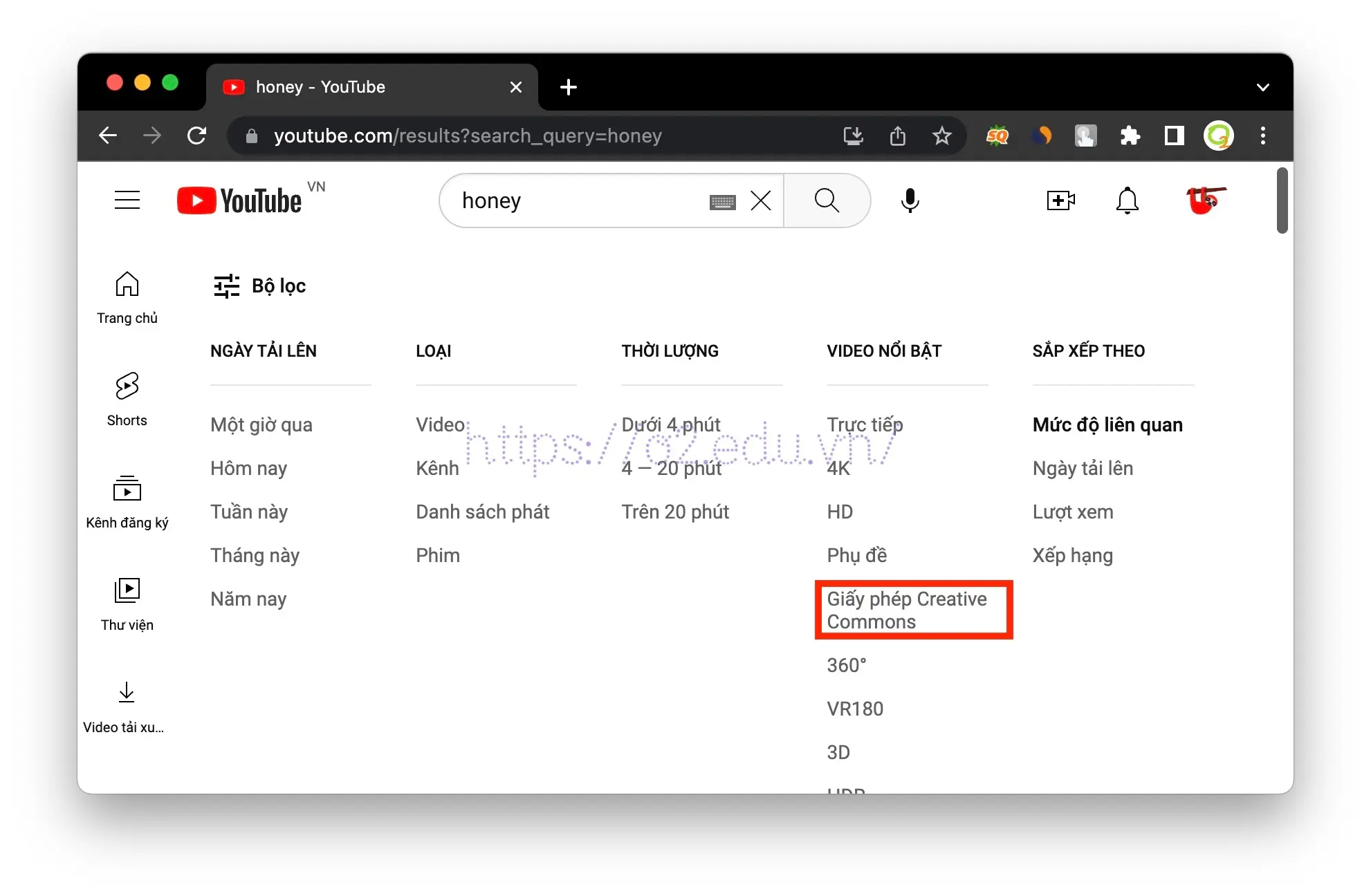Viewport: 1371px width, 896px height.
Task: Toggle the browser side panel icon
Action: coord(1174,136)
